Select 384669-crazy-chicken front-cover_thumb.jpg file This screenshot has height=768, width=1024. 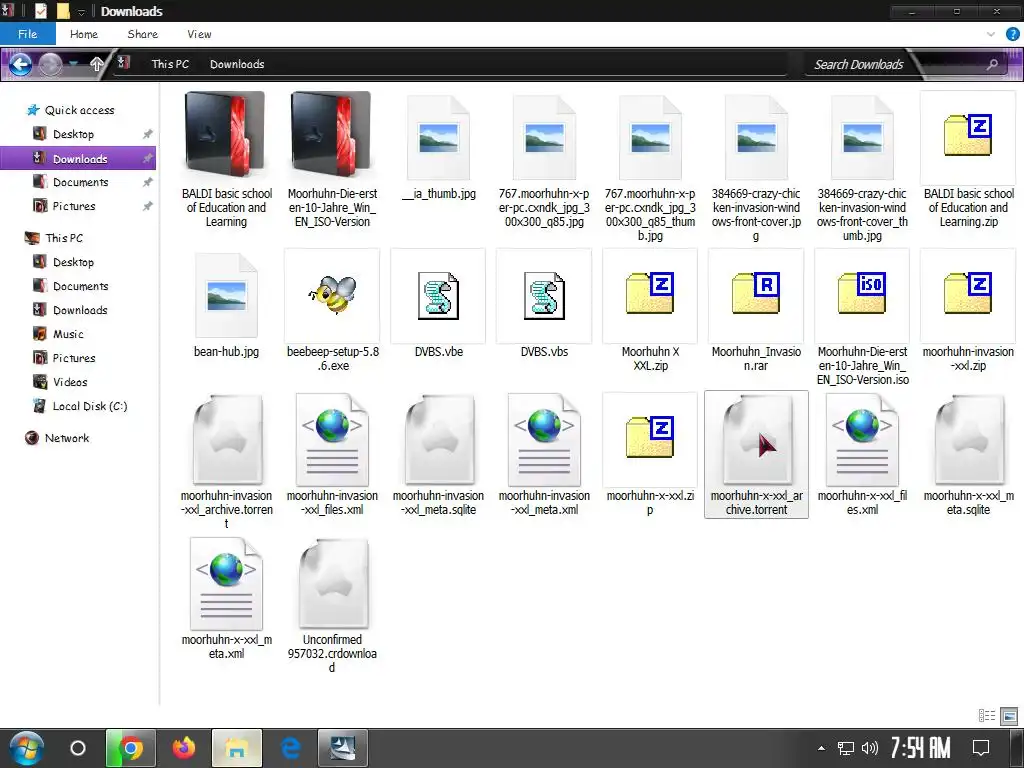point(862,167)
